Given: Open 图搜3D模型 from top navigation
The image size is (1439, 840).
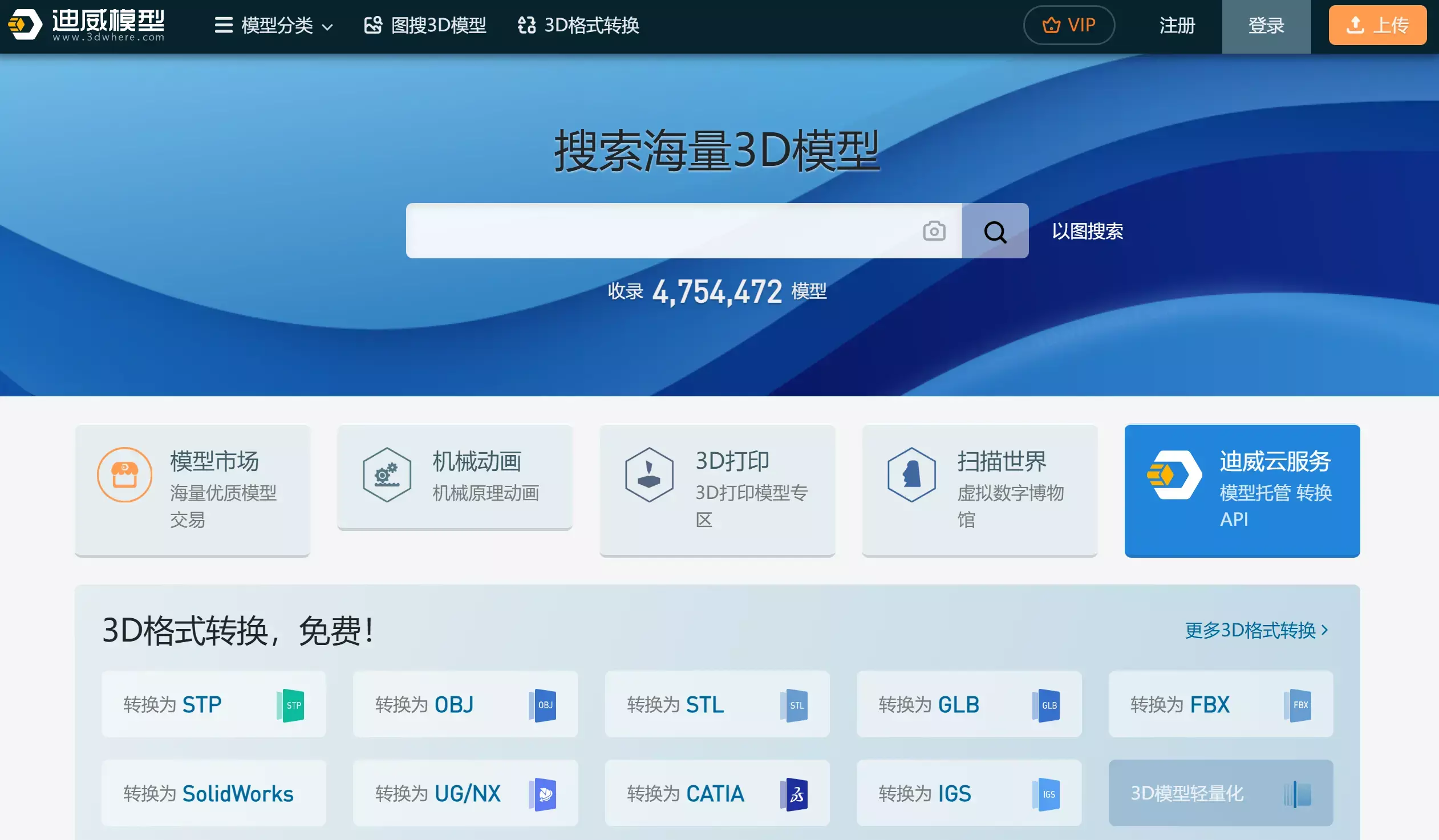Looking at the screenshot, I should (425, 25).
